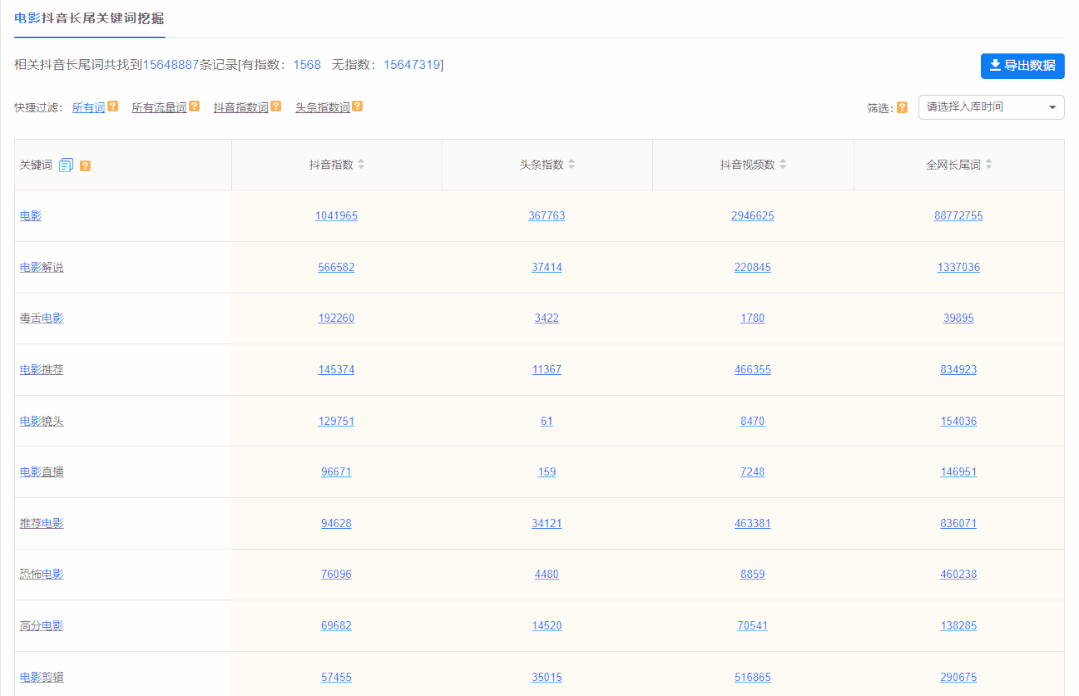Screen dimensions: 1079x696
Task: Sort by 抖音视频数 column arrows
Action: tap(783, 165)
